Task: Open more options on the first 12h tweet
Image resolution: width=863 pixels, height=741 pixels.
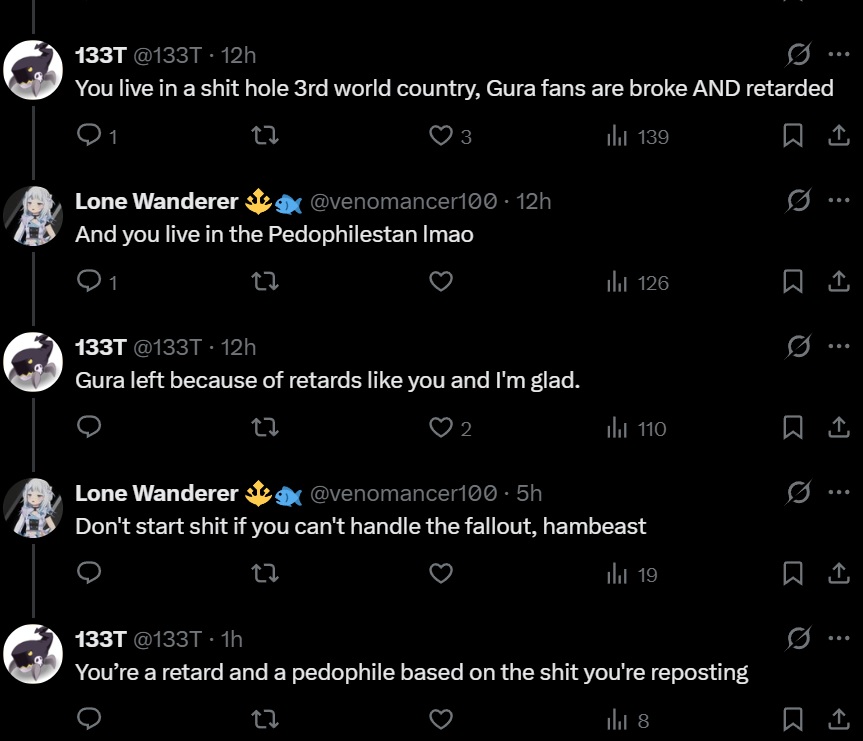Action: 838,54
